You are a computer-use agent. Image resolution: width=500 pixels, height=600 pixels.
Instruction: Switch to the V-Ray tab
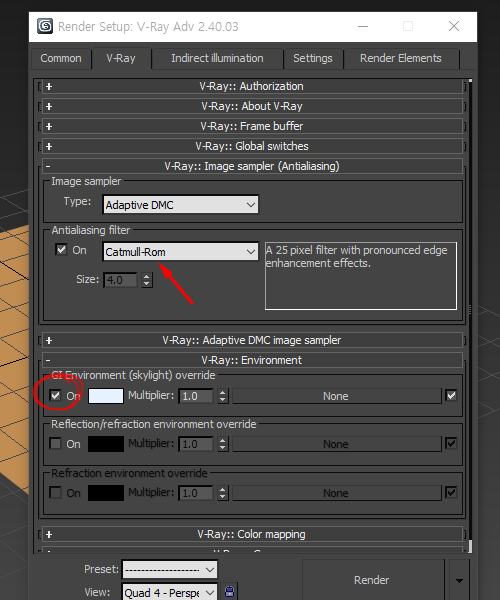[121, 58]
